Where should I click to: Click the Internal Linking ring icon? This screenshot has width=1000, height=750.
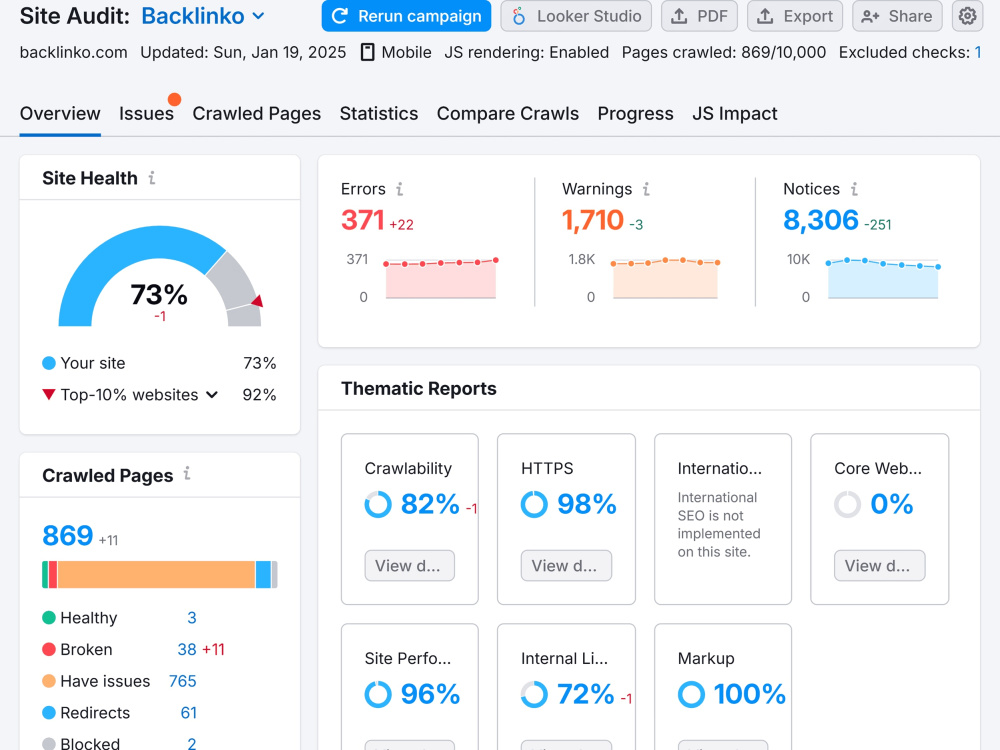[534, 694]
